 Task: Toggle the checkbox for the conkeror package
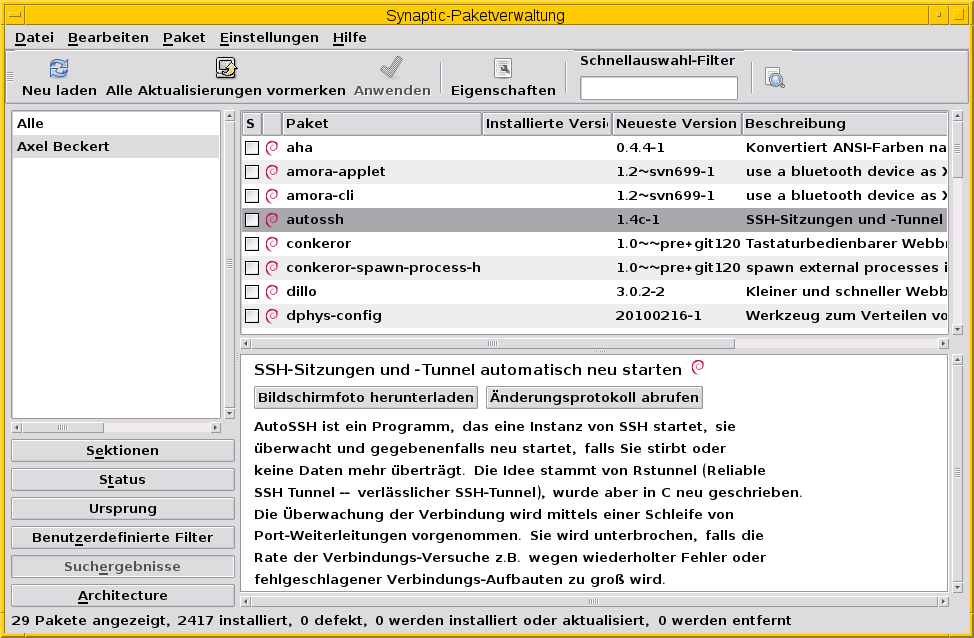251,243
